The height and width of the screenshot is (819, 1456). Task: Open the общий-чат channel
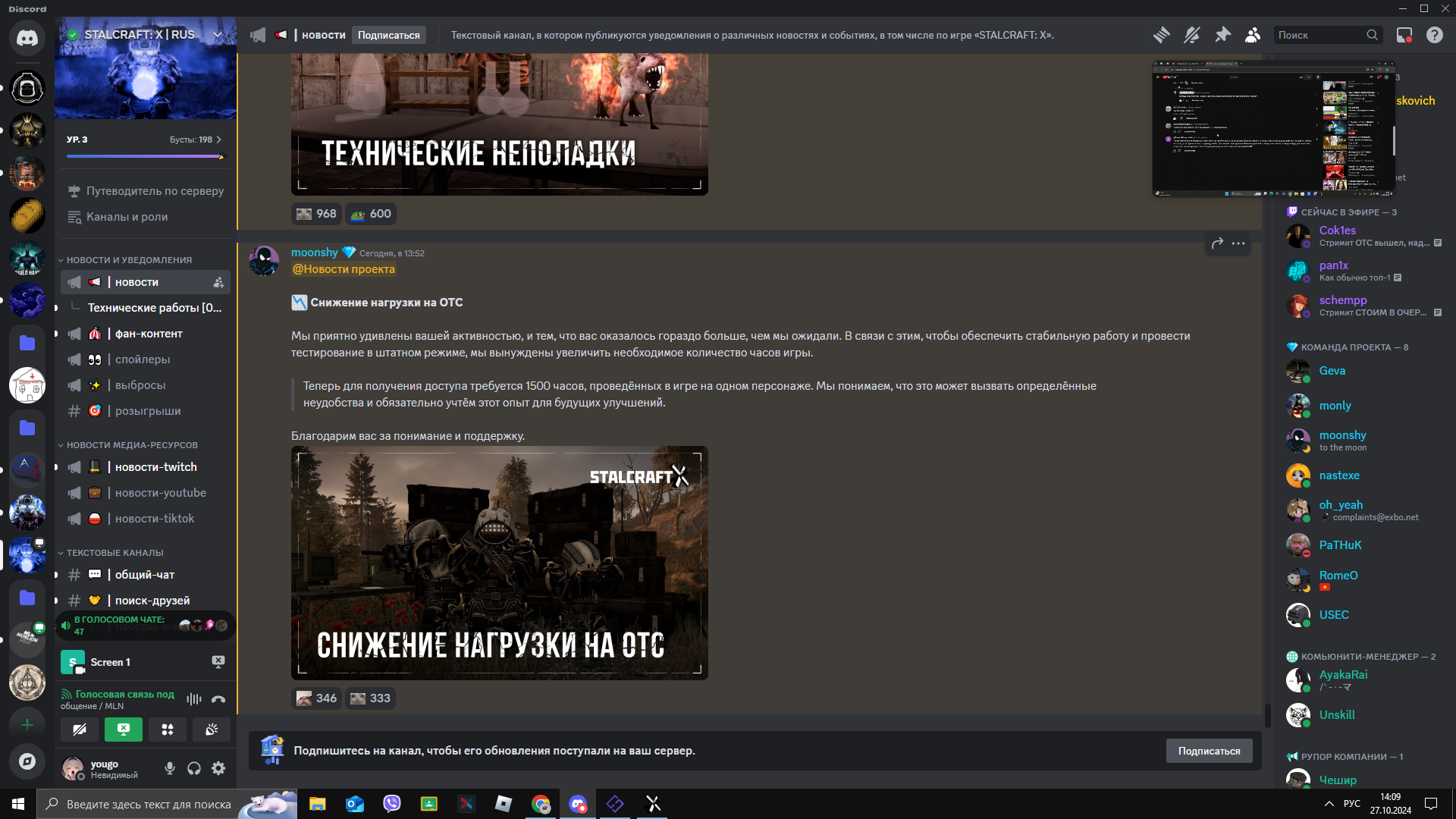[146, 575]
